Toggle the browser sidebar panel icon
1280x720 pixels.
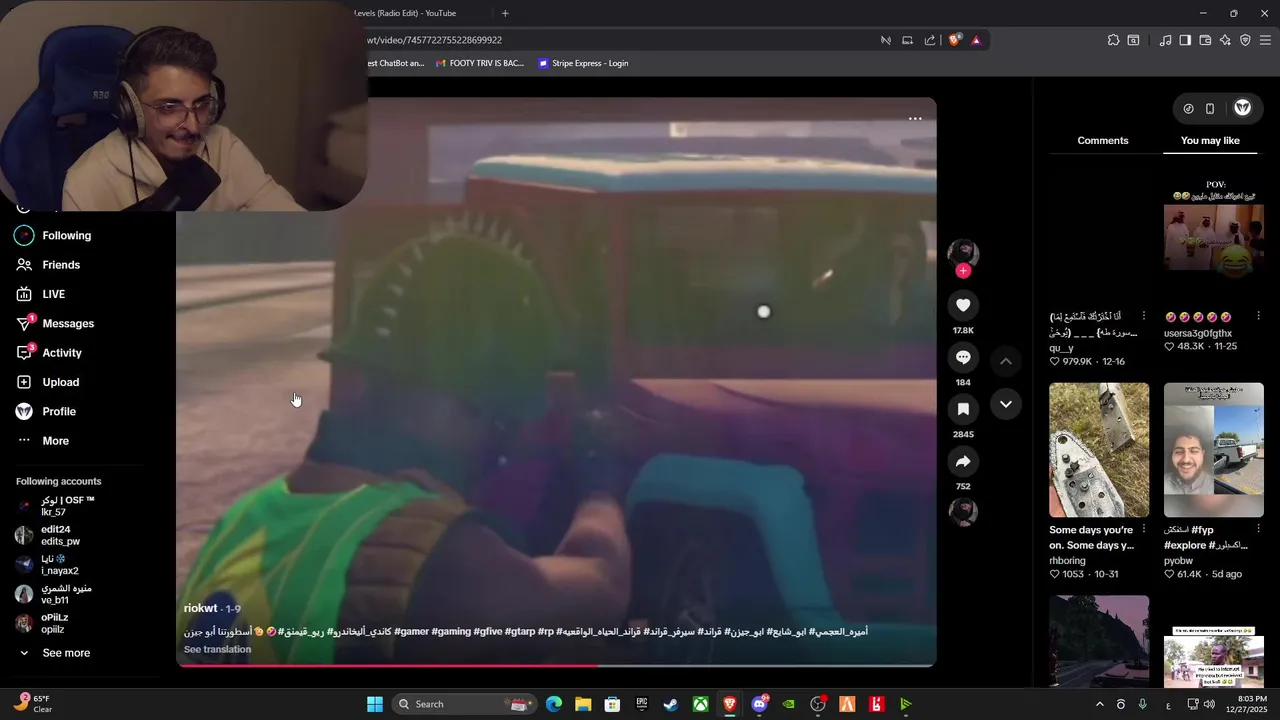[x=1185, y=40]
